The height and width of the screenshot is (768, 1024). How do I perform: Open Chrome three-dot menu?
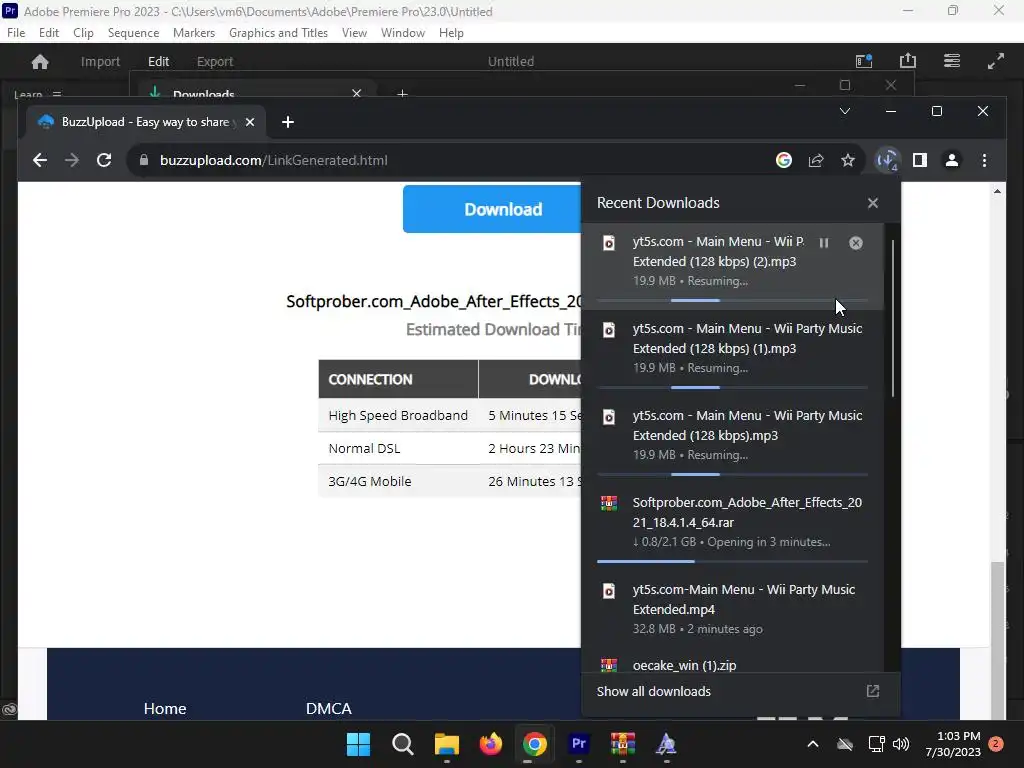(x=984, y=160)
